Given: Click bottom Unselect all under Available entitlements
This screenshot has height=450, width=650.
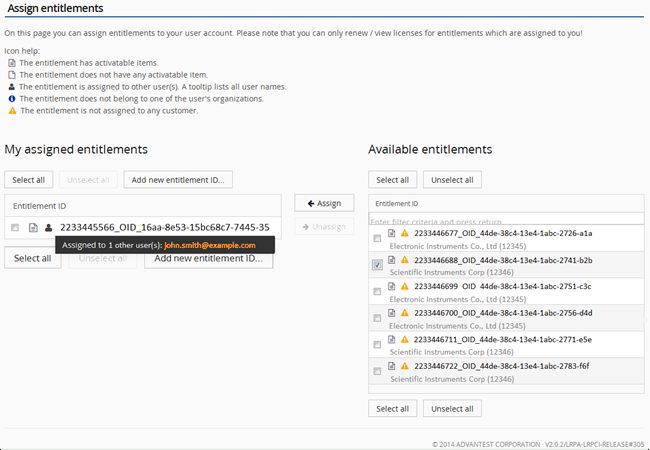Looking at the screenshot, I should coord(452,408).
